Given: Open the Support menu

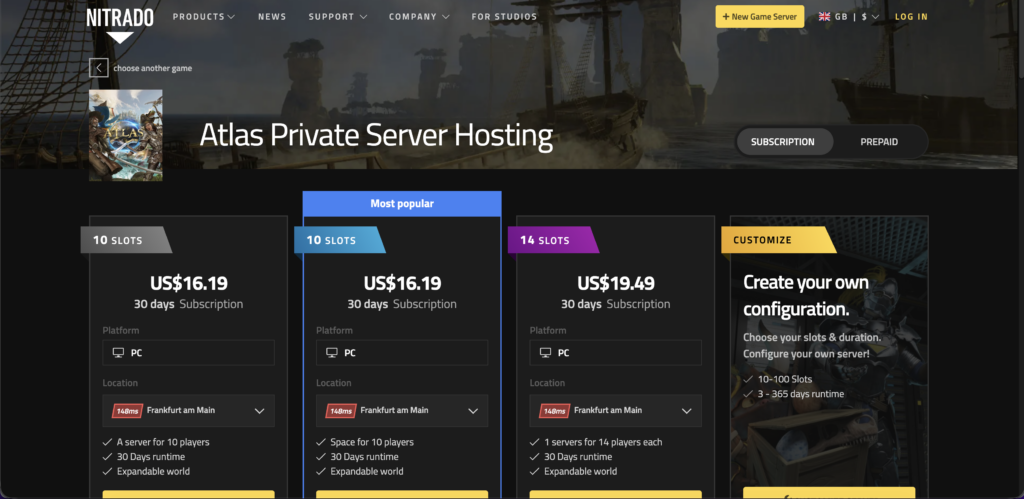Looking at the screenshot, I should click(337, 17).
